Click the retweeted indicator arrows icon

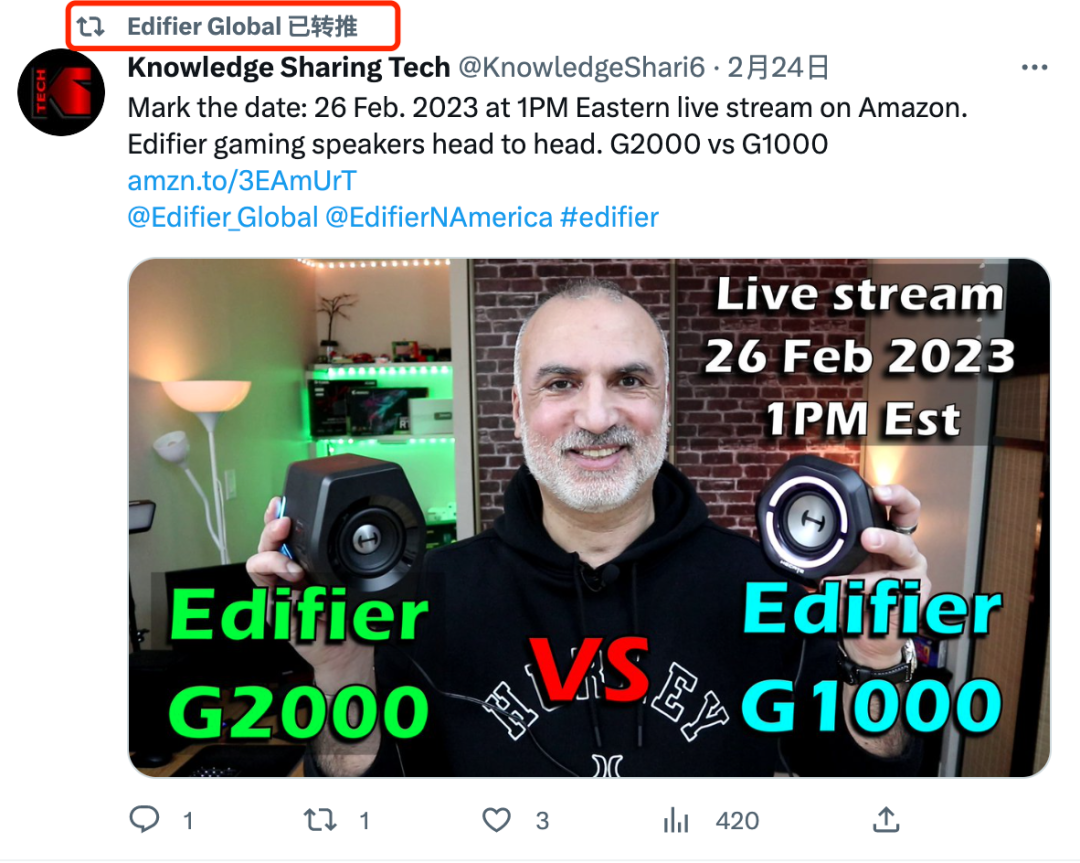coord(90,27)
